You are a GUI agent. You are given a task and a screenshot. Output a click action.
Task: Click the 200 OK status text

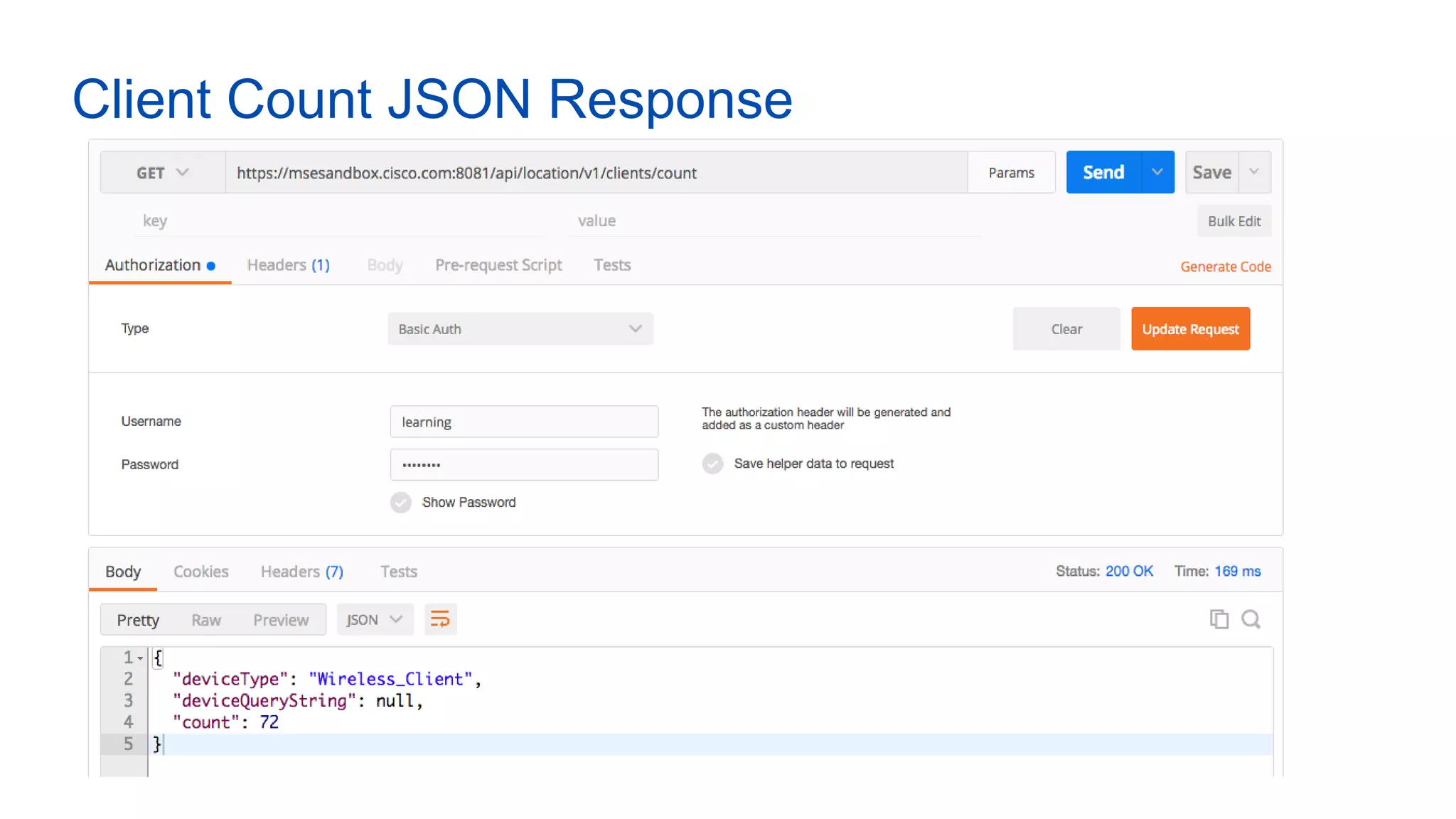[1129, 571]
